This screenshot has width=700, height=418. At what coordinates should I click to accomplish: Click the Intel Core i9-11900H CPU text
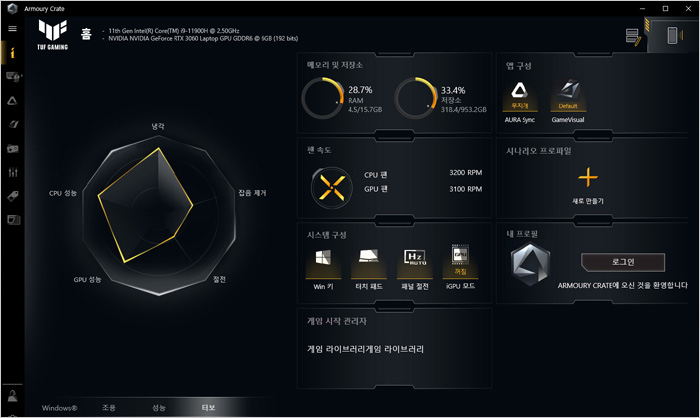pyautogui.click(x=174, y=31)
